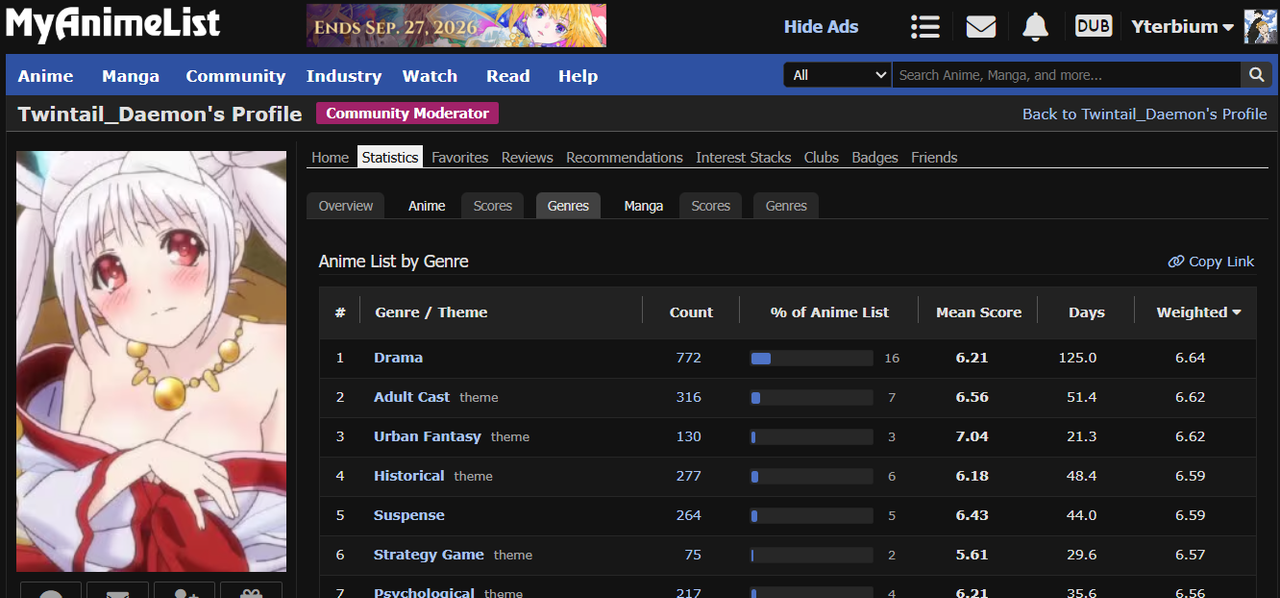Open the Overview statistics sub-tab
1280x598 pixels.
[346, 206]
